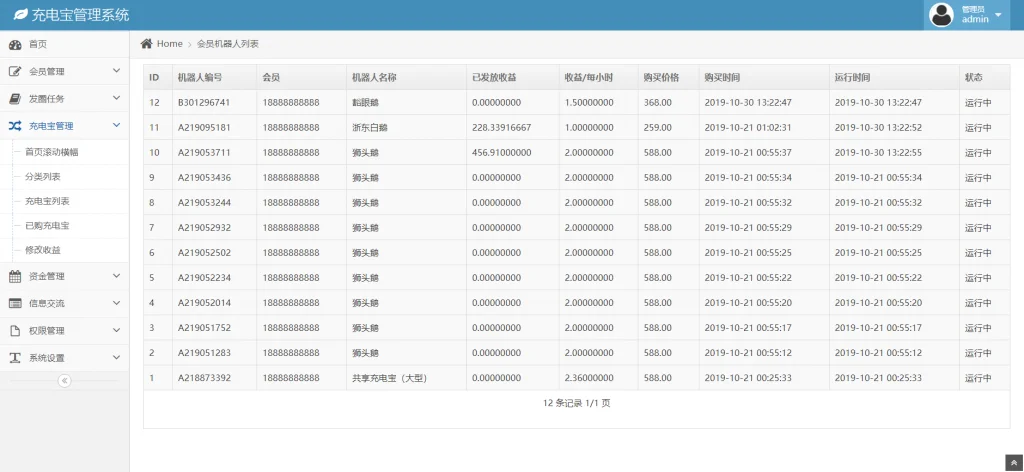Image resolution: width=1024 pixels, height=472 pixels.
Task: Click the list icon beside 信息交流
Action: pyautogui.click(x=15, y=304)
